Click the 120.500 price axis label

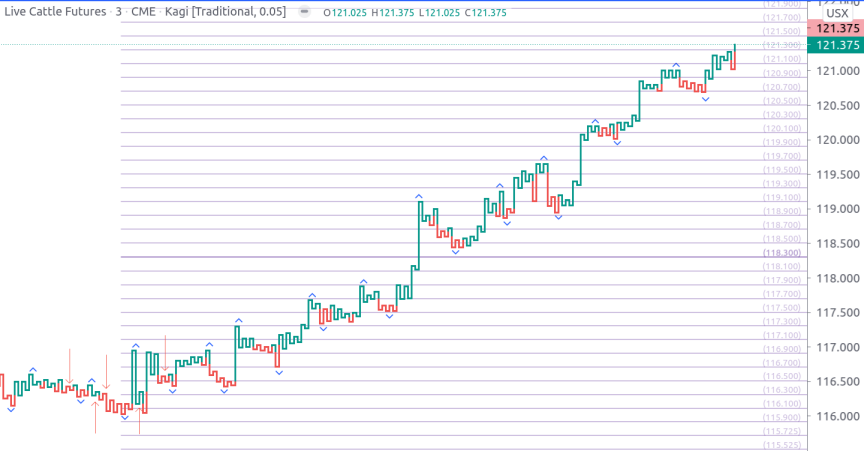(x=838, y=105)
